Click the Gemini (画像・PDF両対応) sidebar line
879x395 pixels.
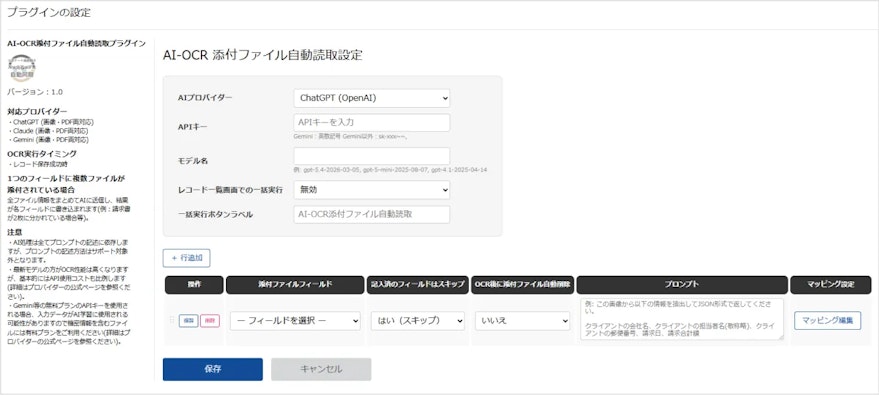tap(49, 140)
